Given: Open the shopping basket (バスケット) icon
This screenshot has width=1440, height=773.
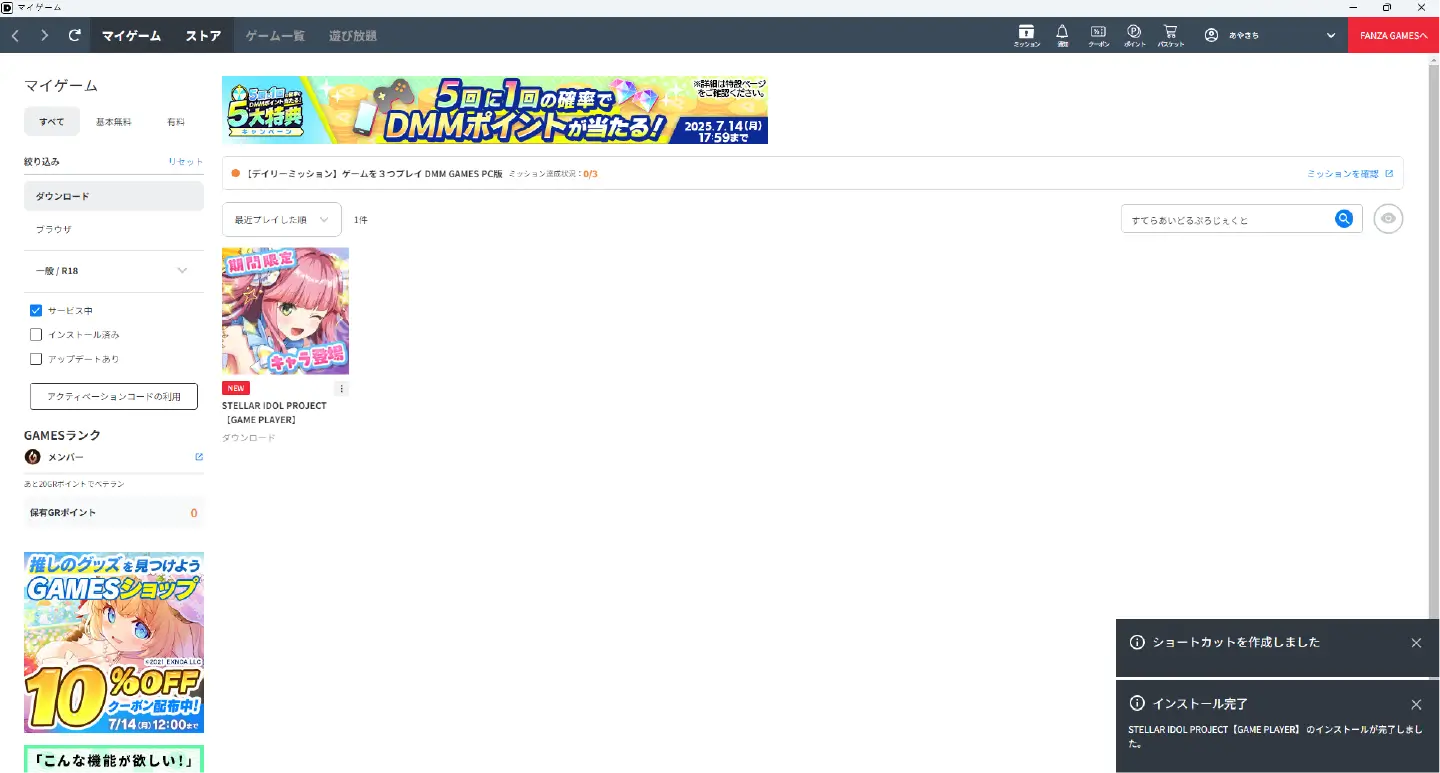Looking at the screenshot, I should click(x=1171, y=35).
